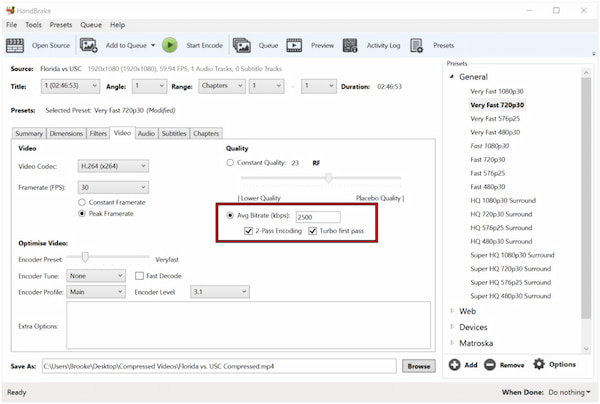Click the Preview toolbar icon
The height and width of the screenshot is (404, 600).
[x=295, y=45]
